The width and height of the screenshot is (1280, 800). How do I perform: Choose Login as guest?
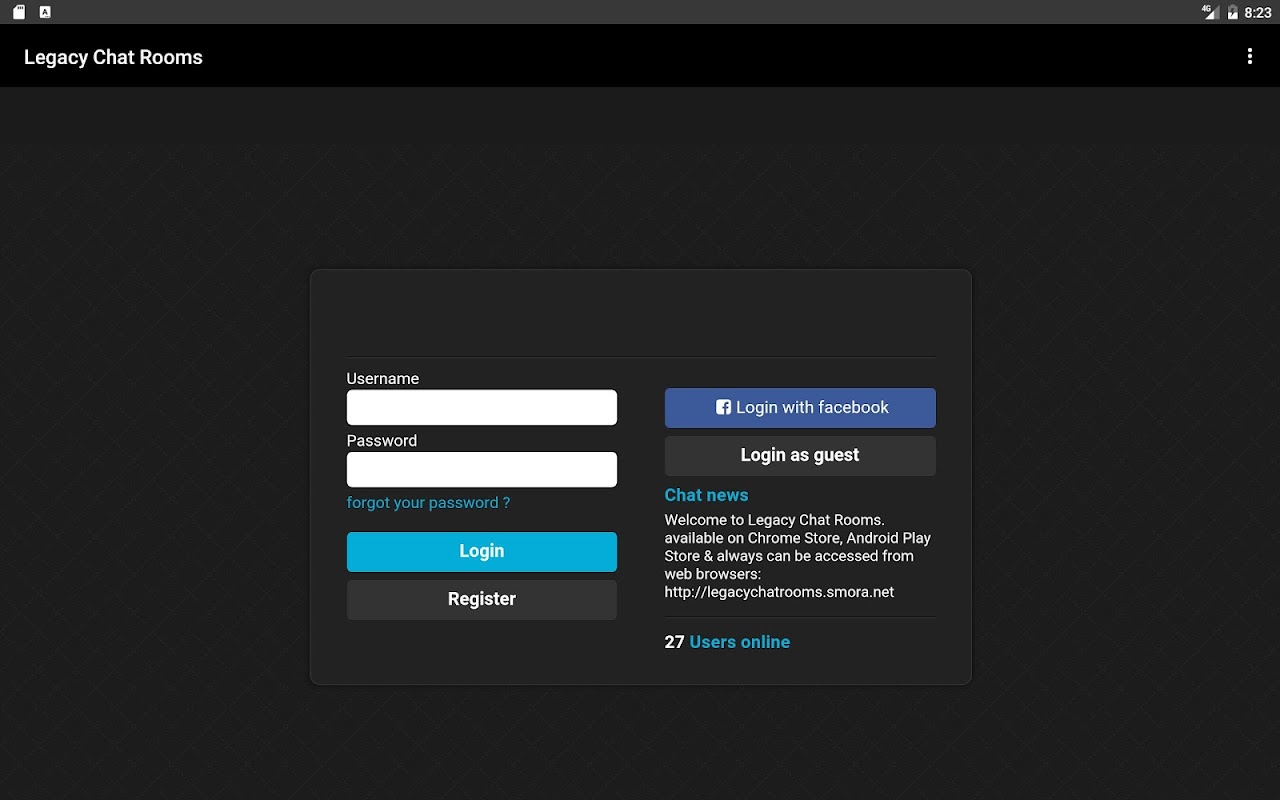coord(800,455)
